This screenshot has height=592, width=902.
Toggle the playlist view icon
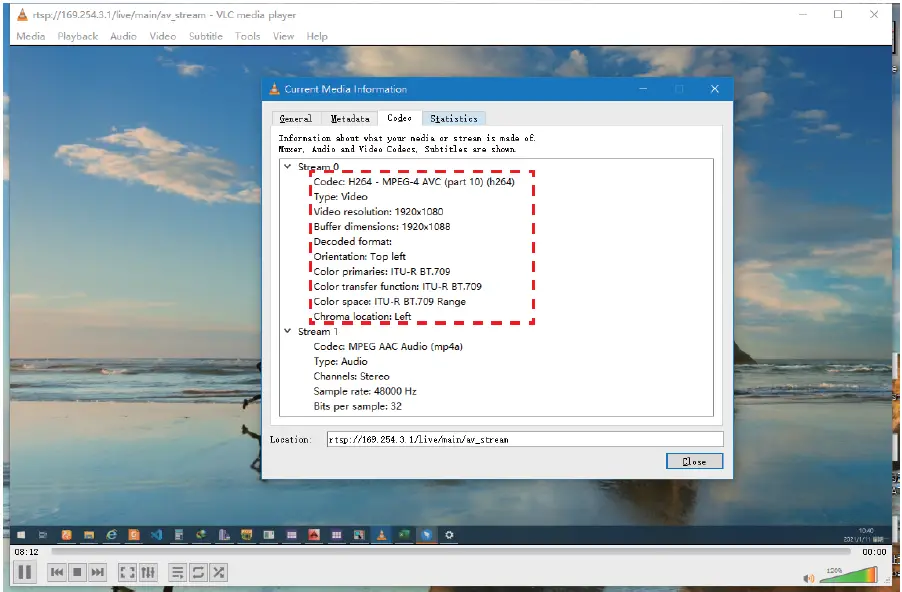point(178,572)
